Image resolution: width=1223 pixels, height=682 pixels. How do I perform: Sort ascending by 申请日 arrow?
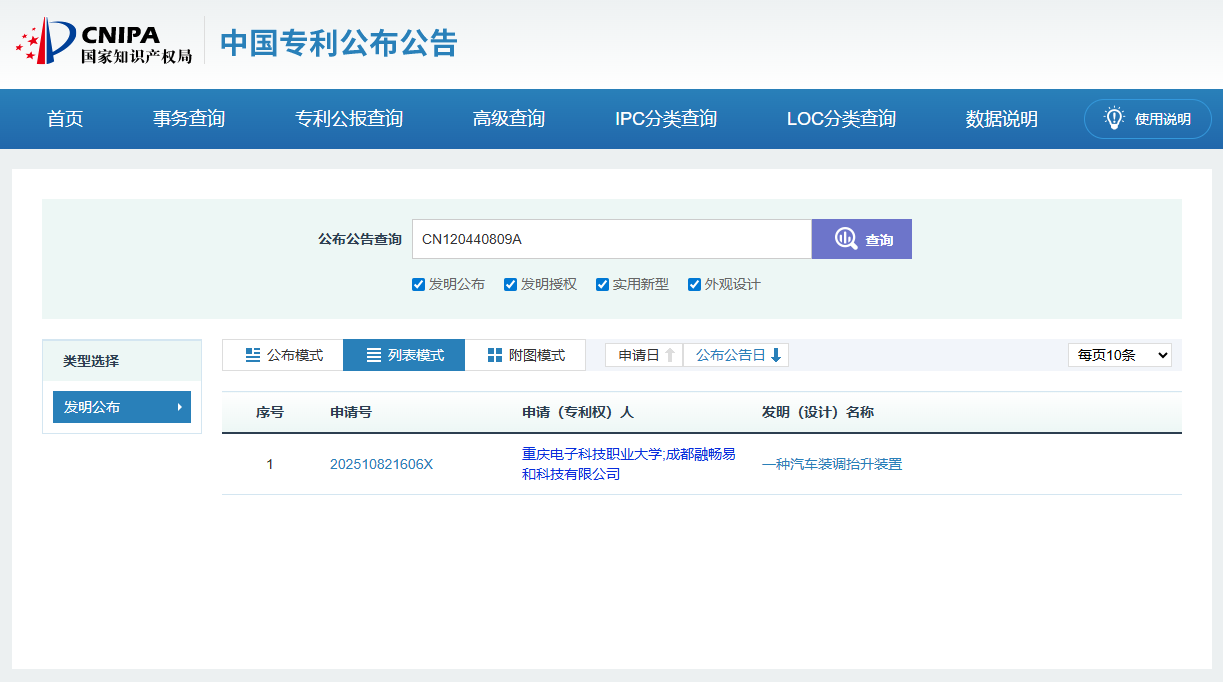tap(670, 355)
